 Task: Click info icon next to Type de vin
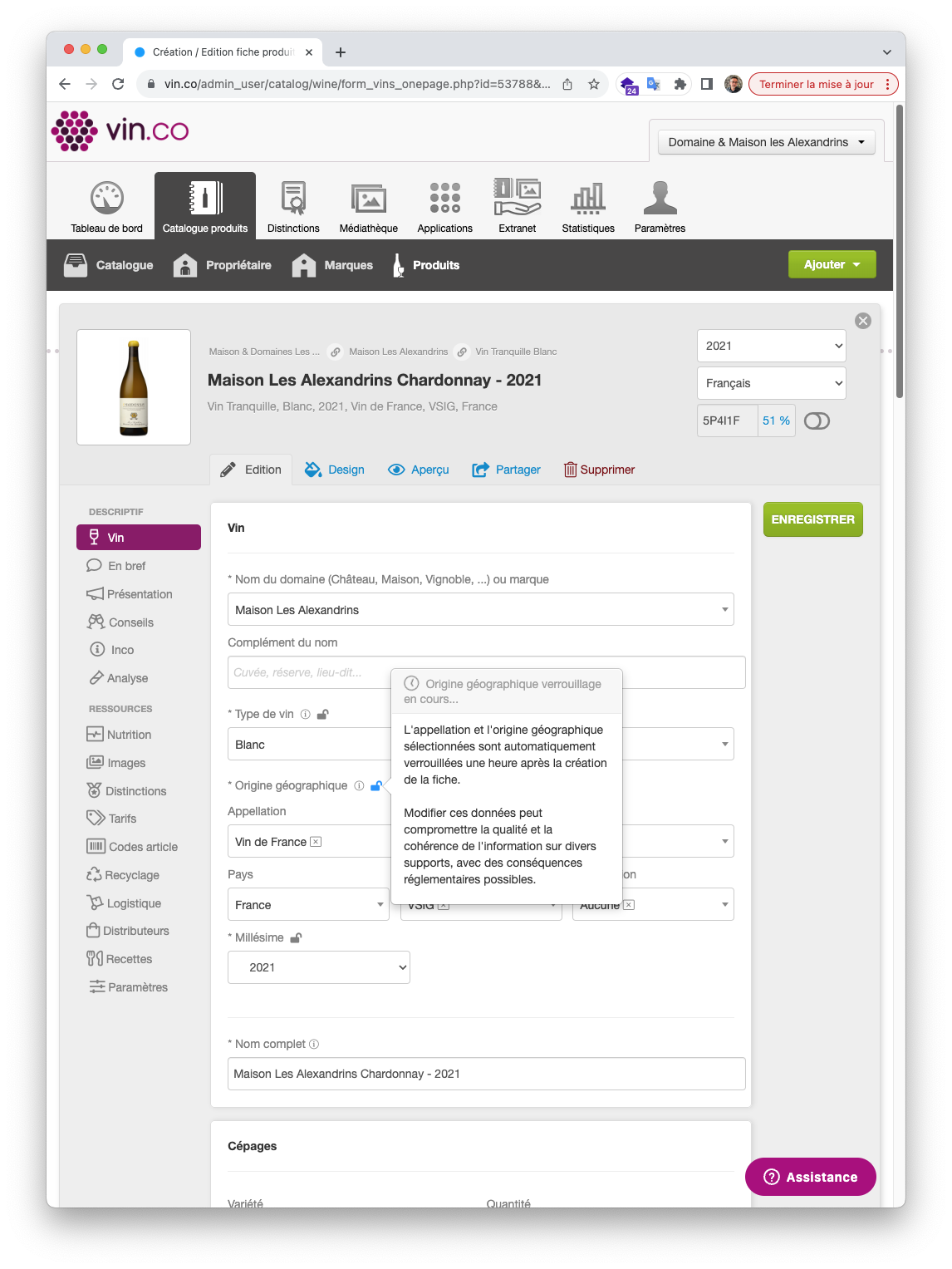pyautogui.click(x=306, y=714)
